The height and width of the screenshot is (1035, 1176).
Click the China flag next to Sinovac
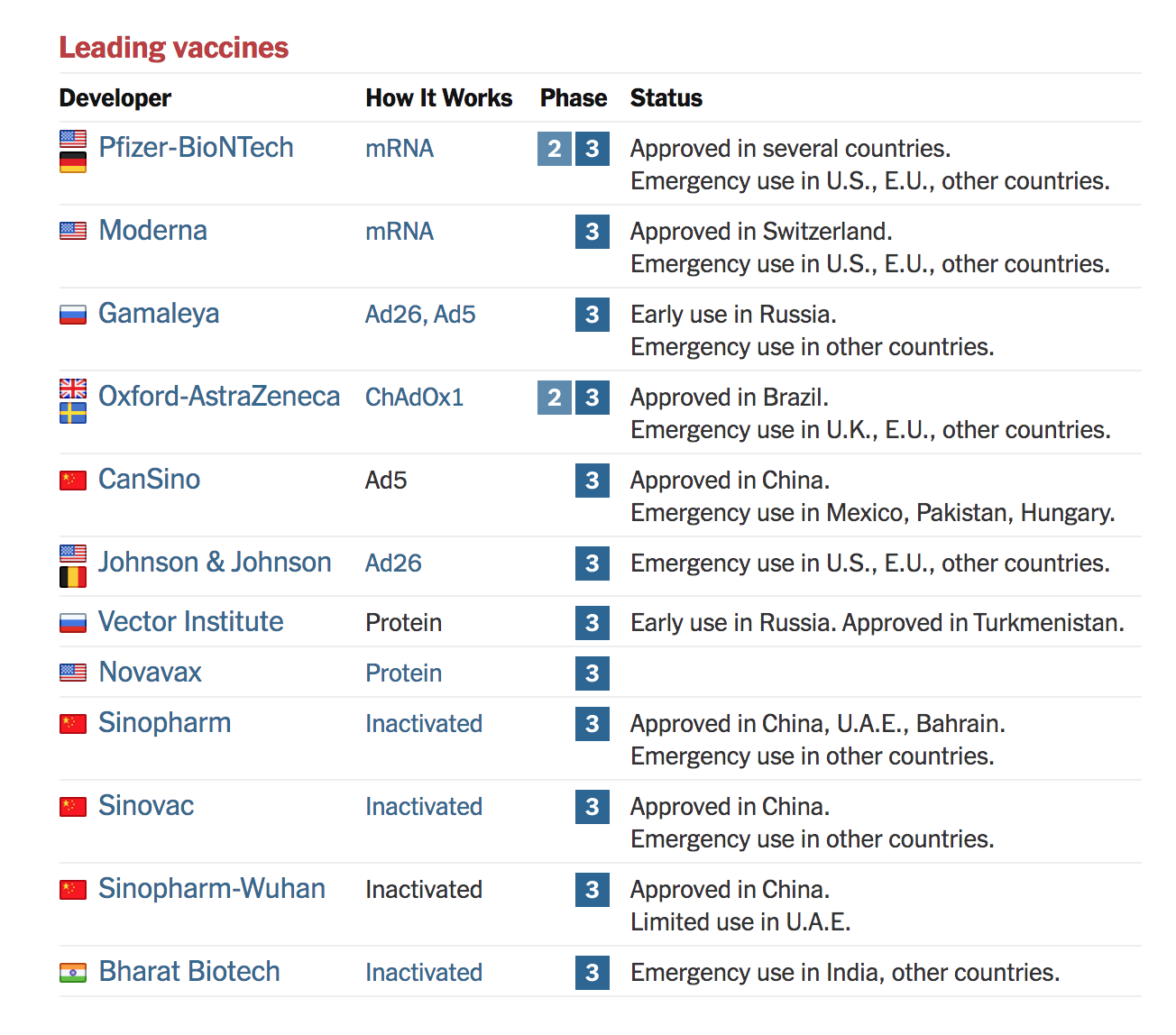pos(73,806)
